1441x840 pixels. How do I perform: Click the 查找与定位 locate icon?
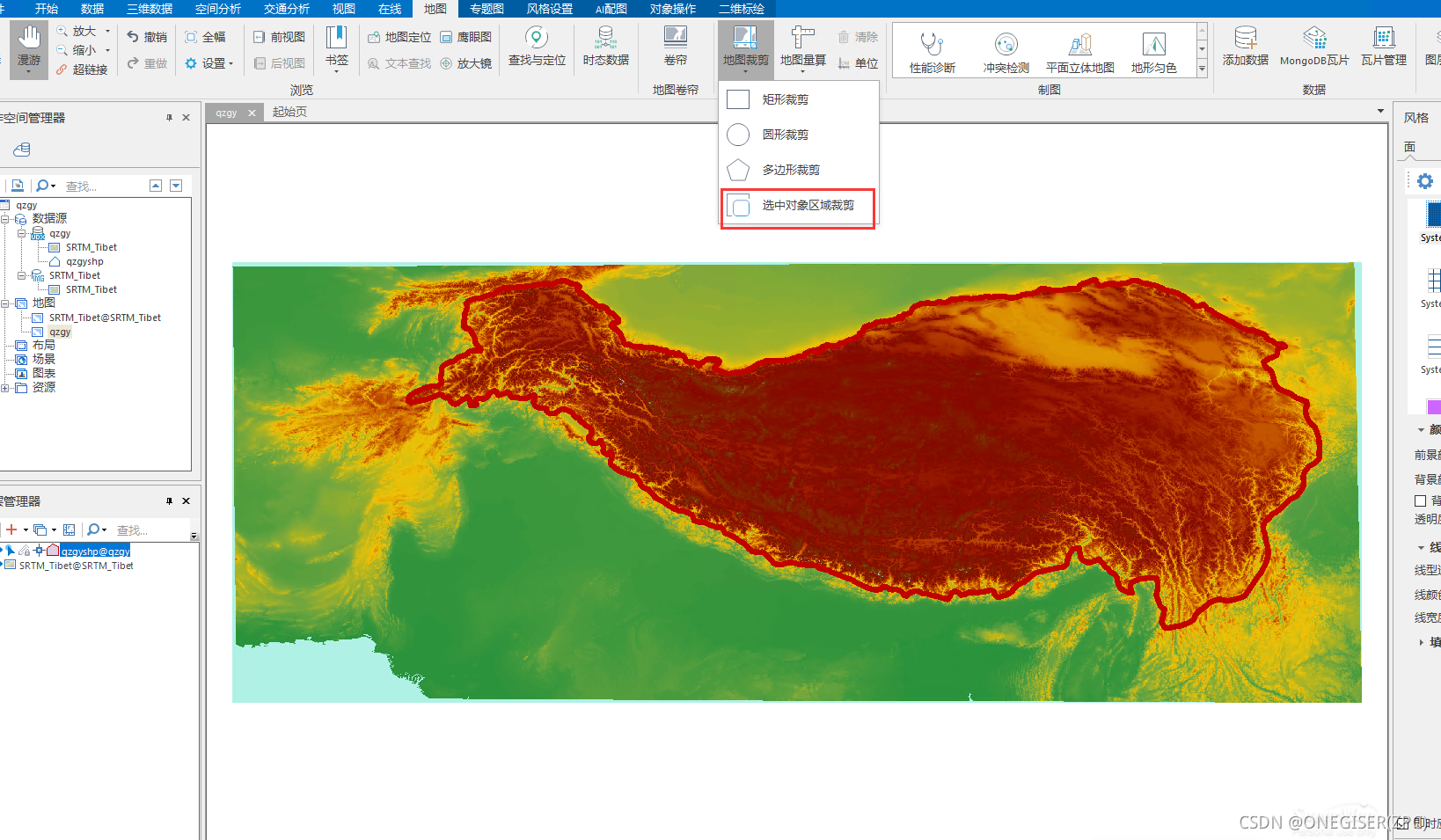[537, 47]
